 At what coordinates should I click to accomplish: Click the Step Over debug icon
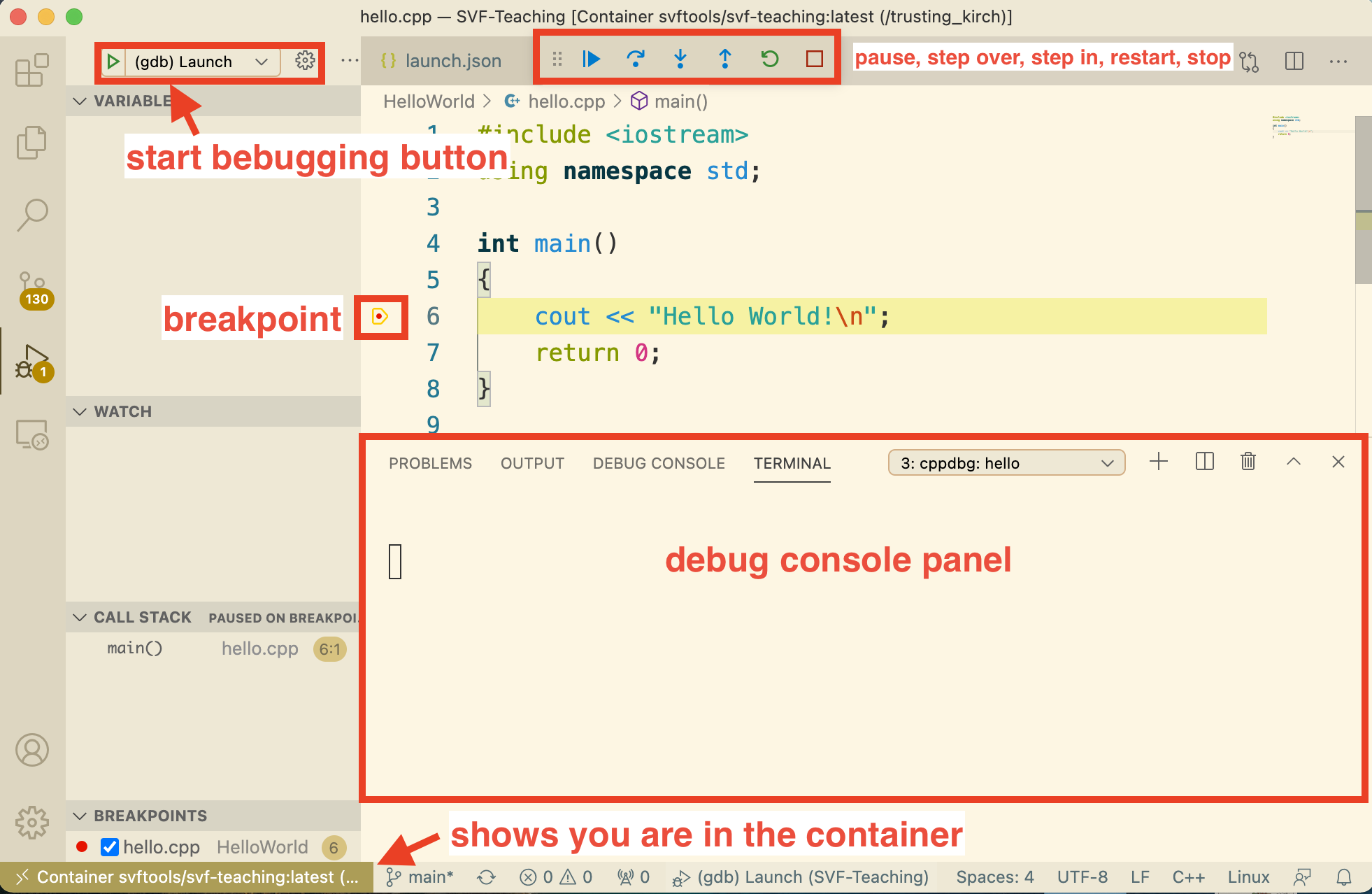click(x=635, y=59)
